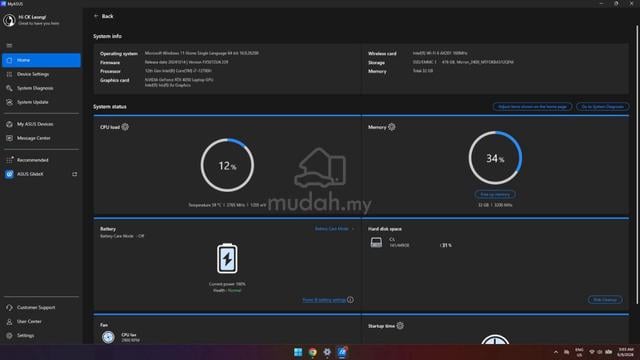Open Google Chrome from the taskbar
This screenshot has height=360, width=640.
point(313,352)
